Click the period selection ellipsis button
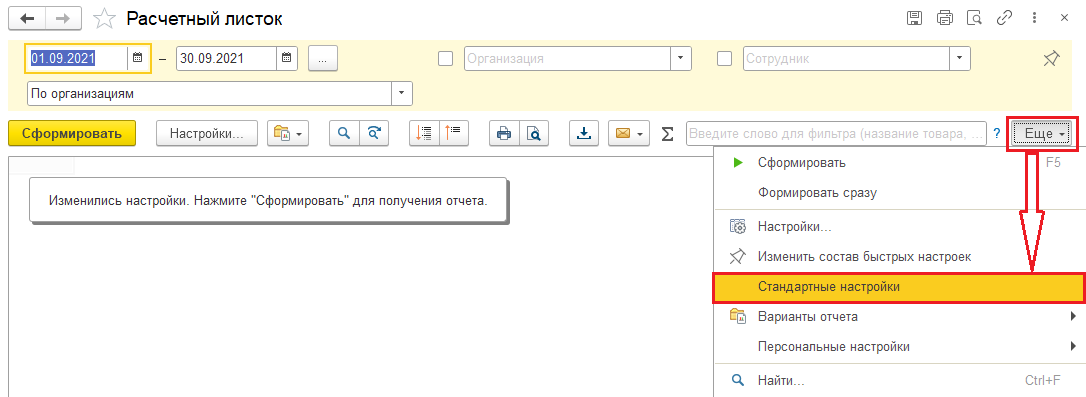Screen dimensions: 1086x397 322,58
